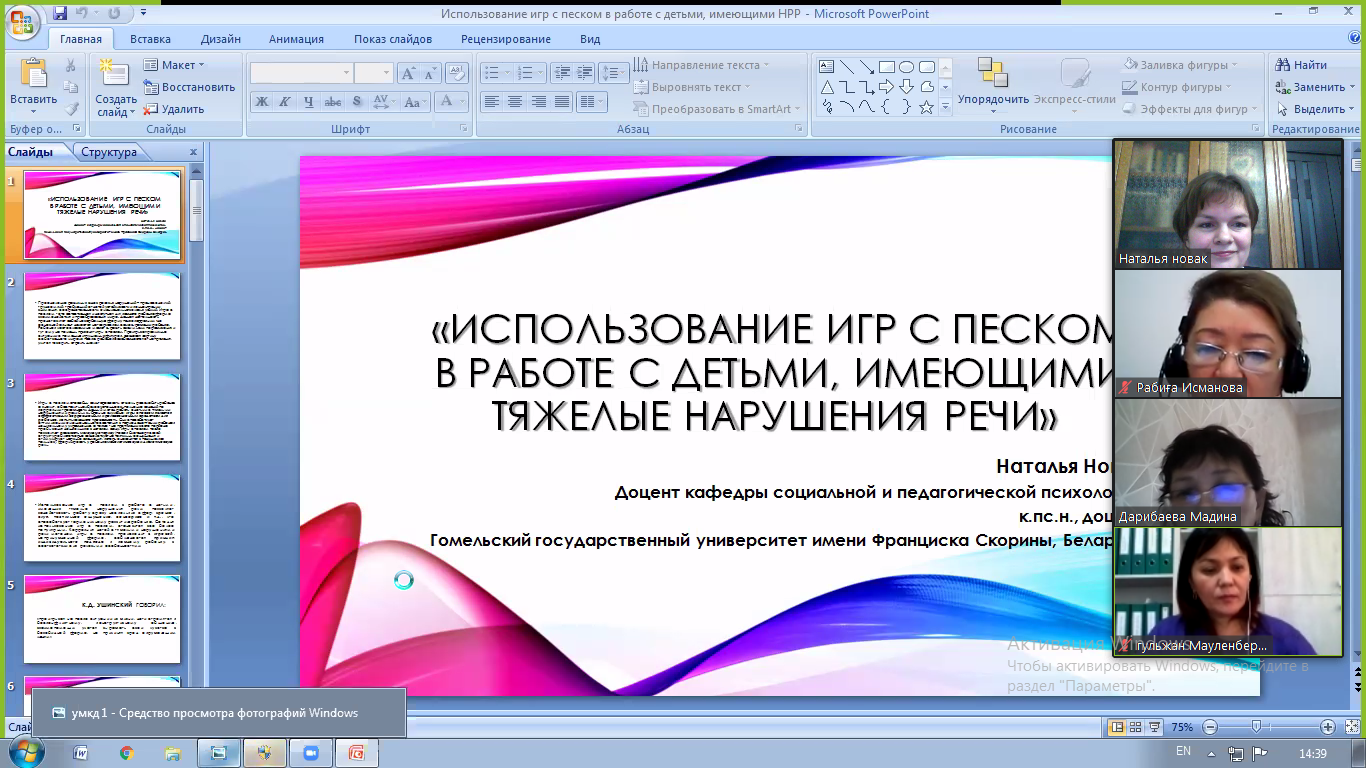1366x768 pixels.
Task: Toggle bold formatting (Ж)
Action: (262, 101)
